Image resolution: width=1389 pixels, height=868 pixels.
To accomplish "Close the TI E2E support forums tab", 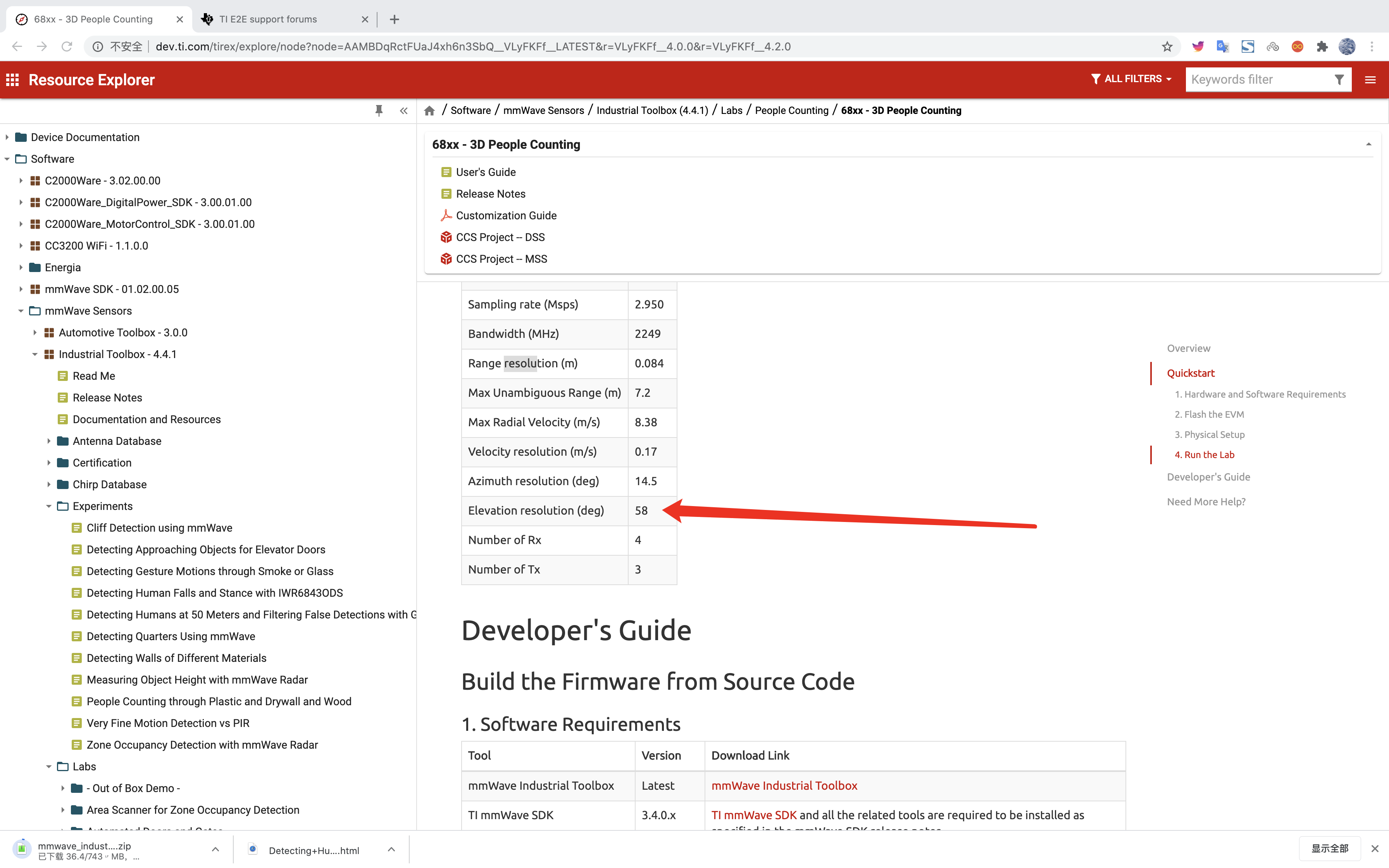I will point(365,19).
